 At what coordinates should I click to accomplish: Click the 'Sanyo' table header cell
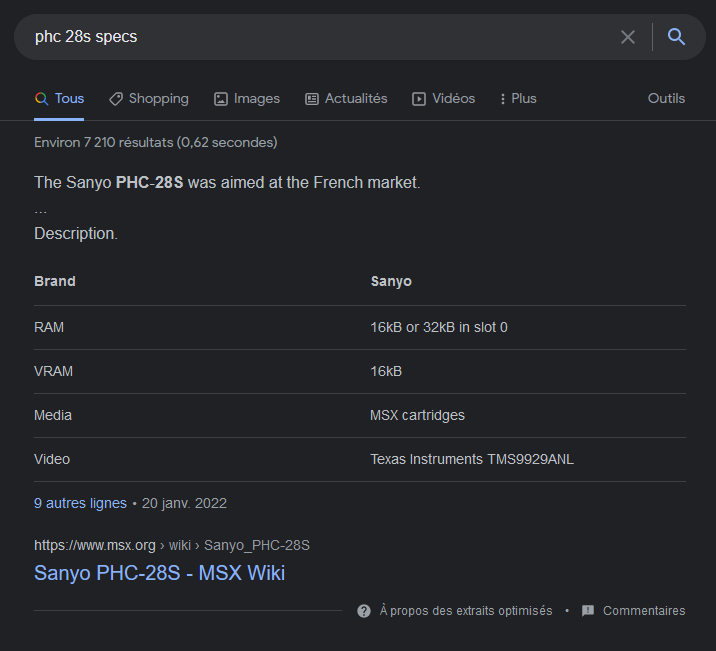pos(391,281)
